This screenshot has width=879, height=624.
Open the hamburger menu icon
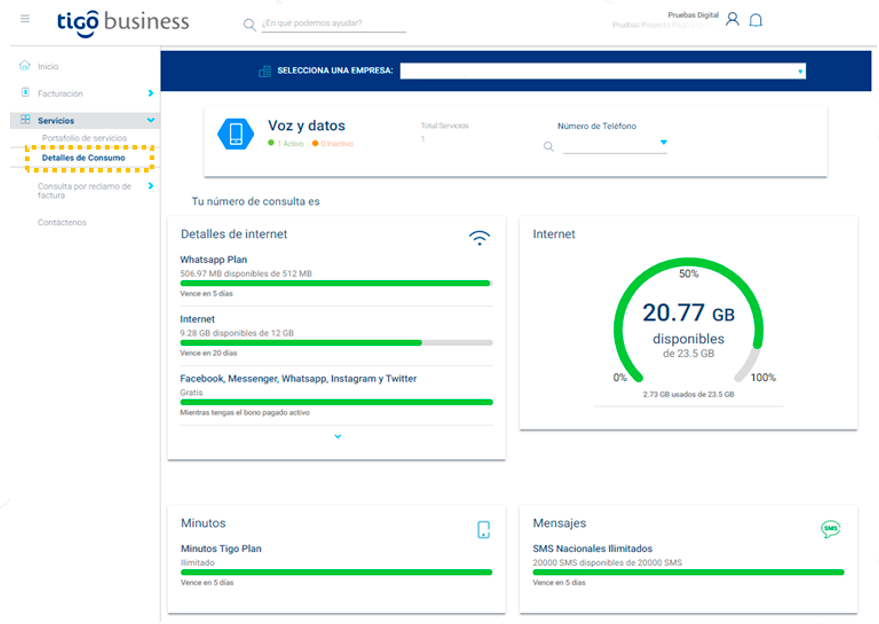(25, 19)
